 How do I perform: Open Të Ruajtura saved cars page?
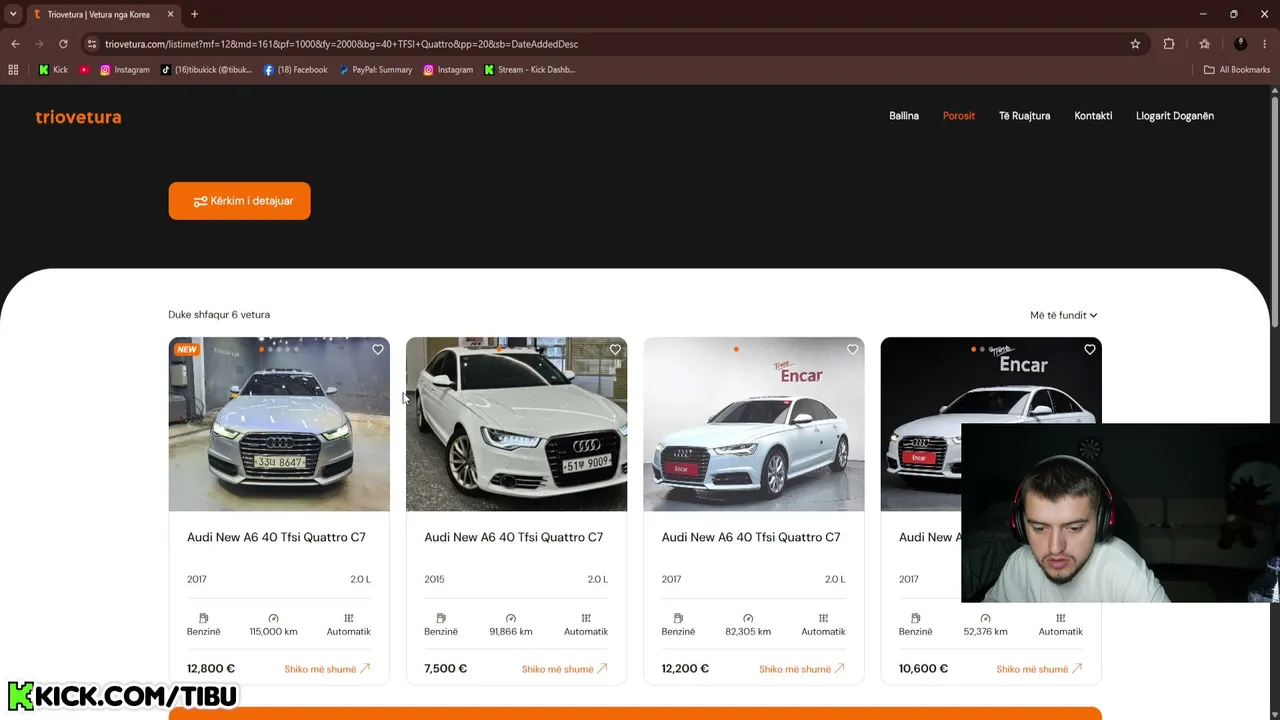(1025, 116)
